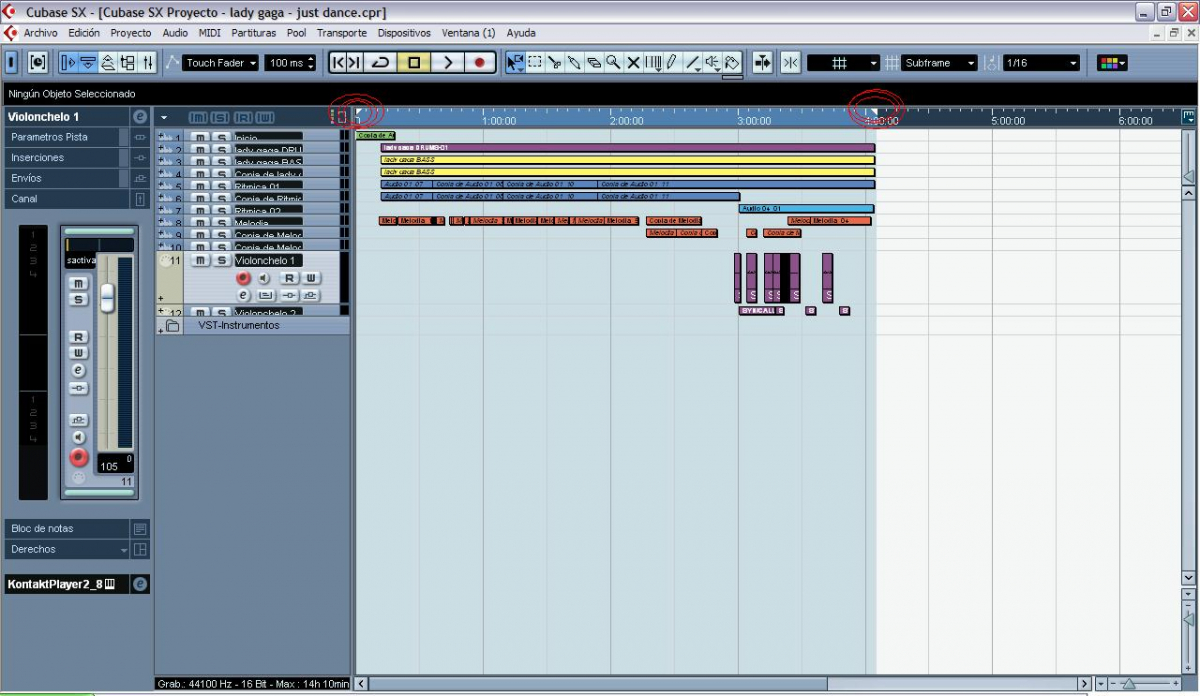Open the Transporte menu

click(x=342, y=33)
